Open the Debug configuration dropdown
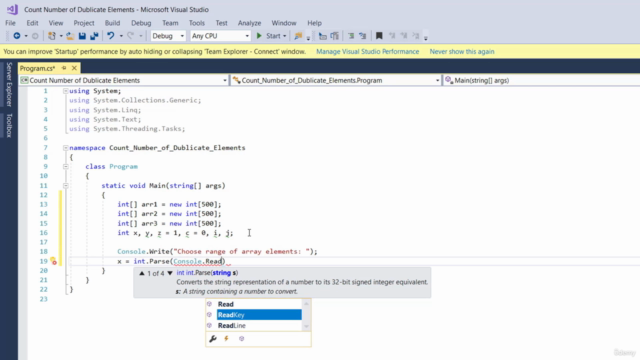Image resolution: width=640 pixels, height=360 pixels. [168, 36]
